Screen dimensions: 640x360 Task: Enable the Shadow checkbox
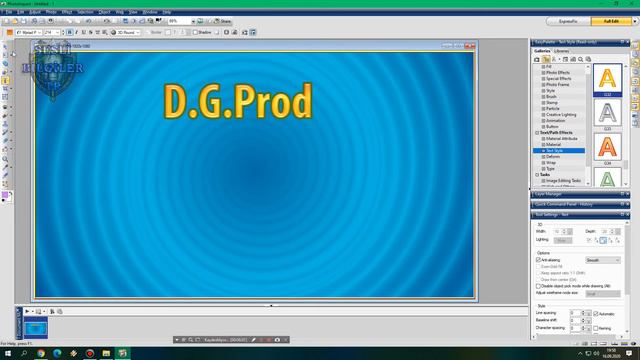195,32
